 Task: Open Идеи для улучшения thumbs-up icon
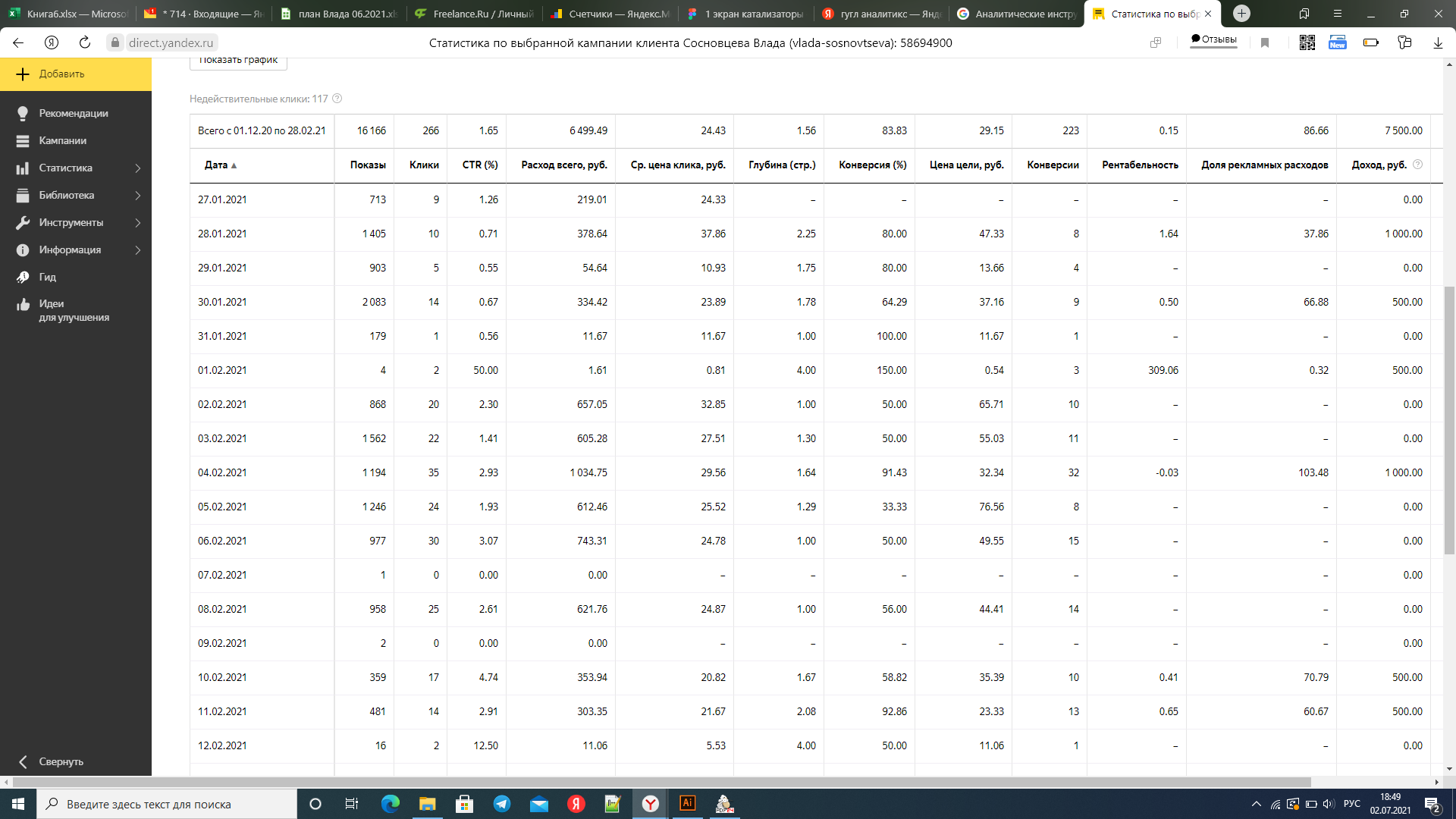click(23, 305)
